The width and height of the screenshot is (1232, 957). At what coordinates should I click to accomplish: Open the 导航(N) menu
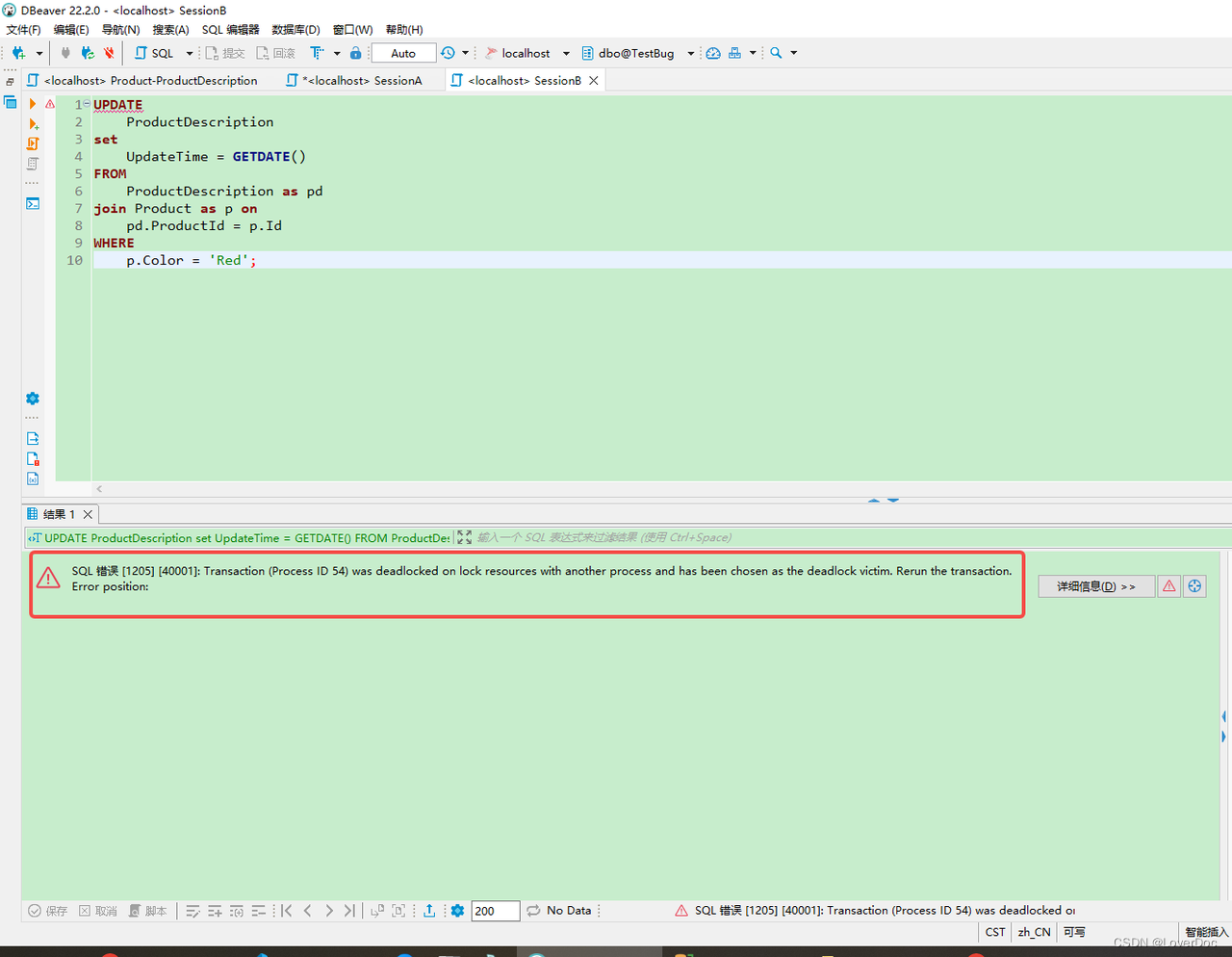click(120, 30)
